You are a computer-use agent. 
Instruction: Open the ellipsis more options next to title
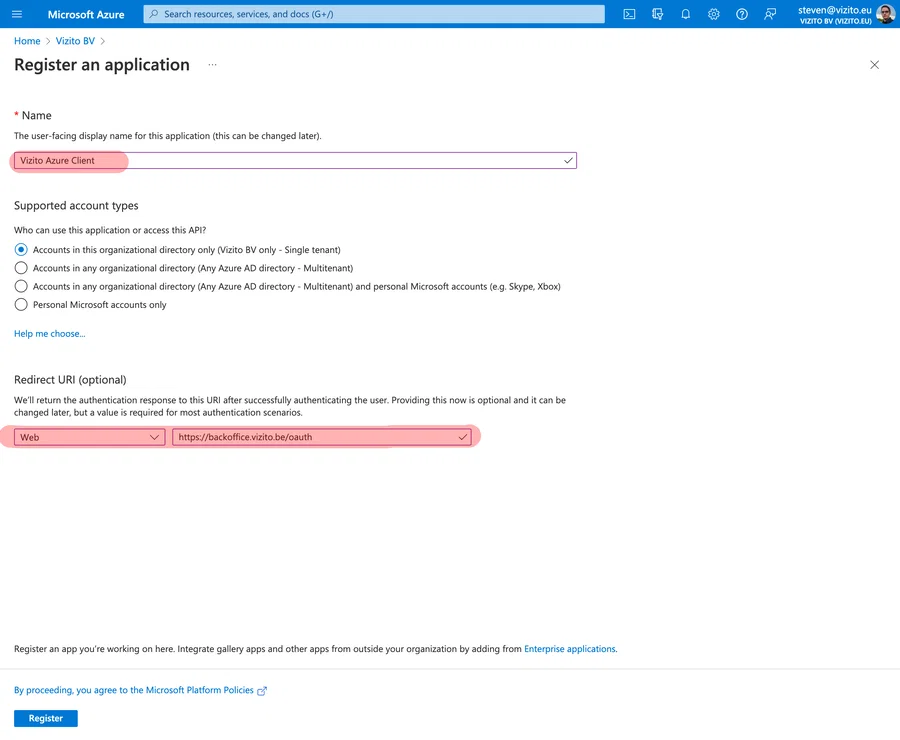212,65
